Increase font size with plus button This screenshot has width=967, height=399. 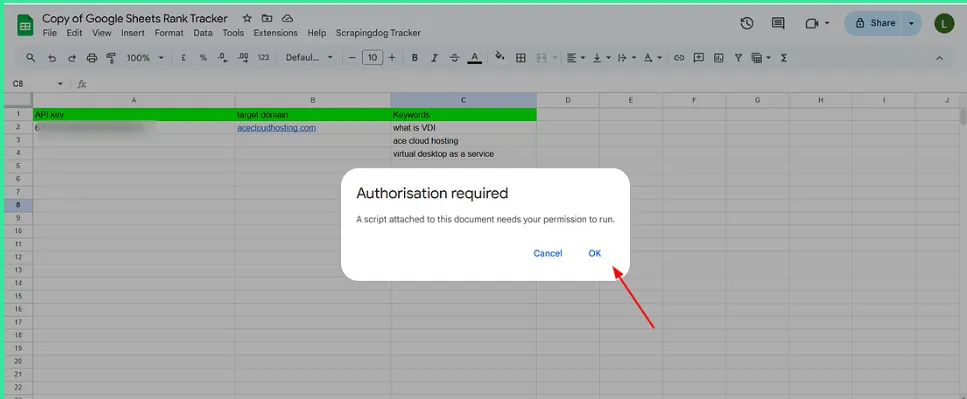coord(392,58)
